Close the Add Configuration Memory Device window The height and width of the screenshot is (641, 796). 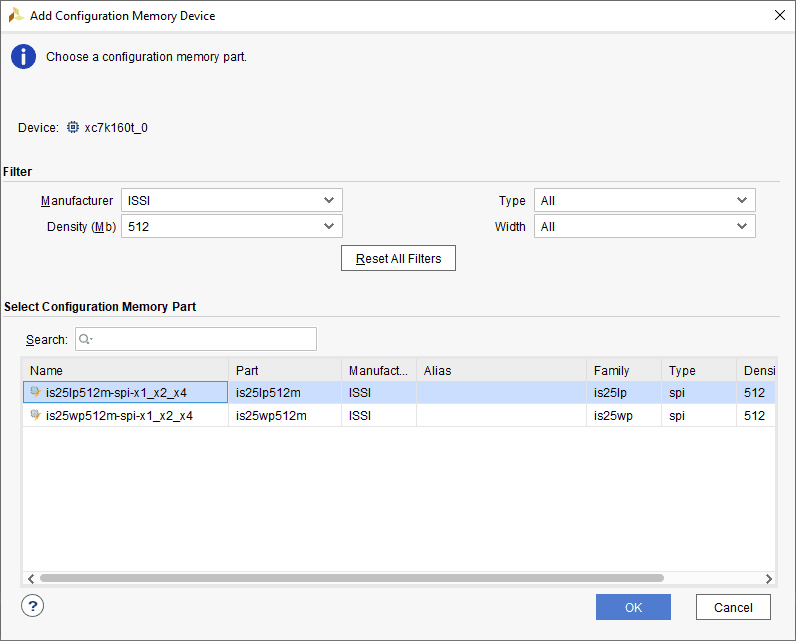point(779,15)
